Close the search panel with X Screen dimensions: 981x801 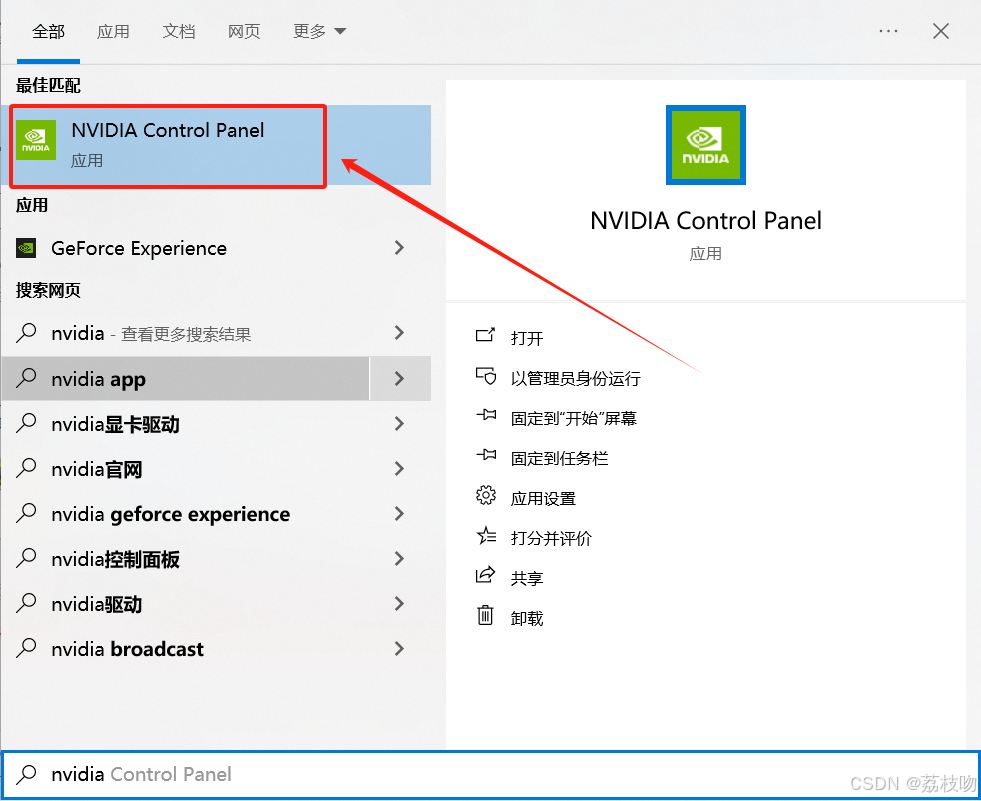point(941,31)
